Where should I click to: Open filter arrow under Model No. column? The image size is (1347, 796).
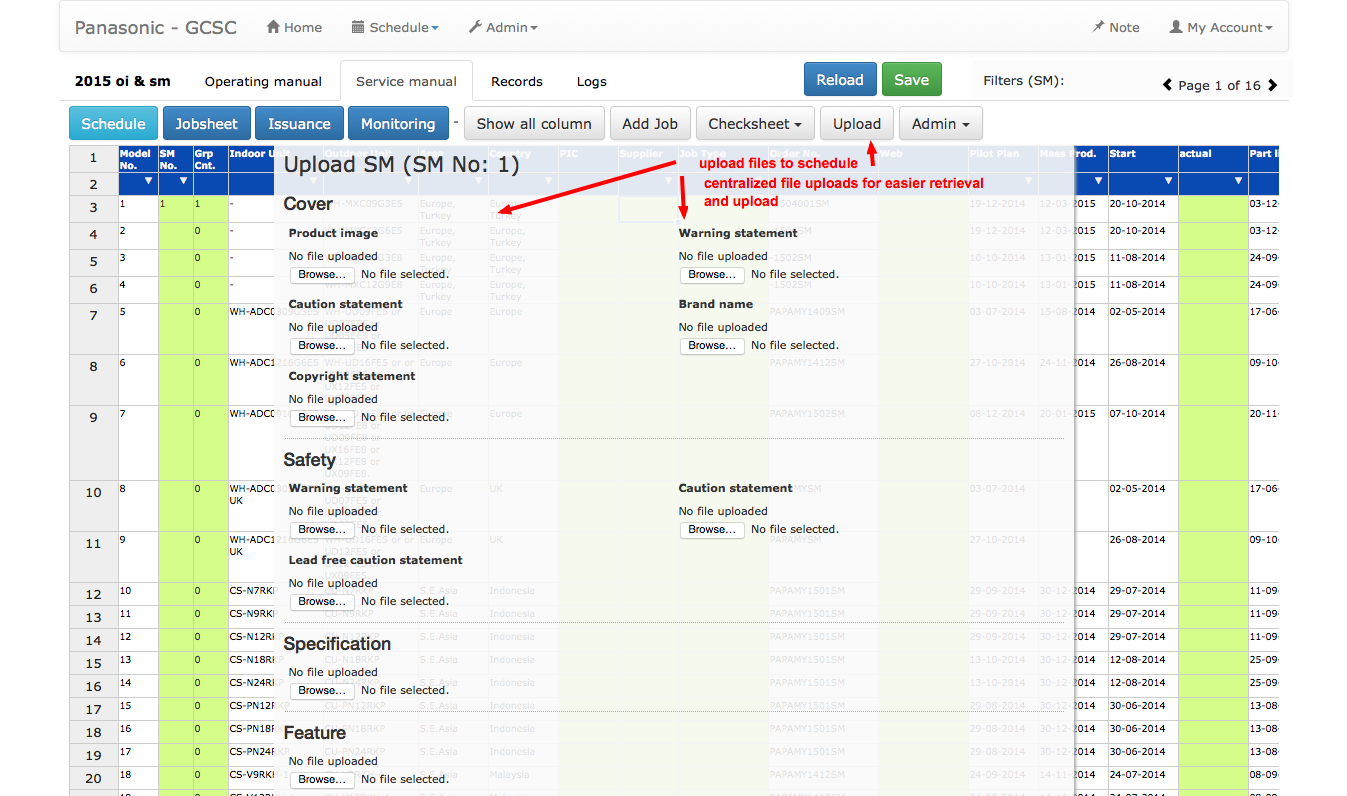tap(149, 182)
